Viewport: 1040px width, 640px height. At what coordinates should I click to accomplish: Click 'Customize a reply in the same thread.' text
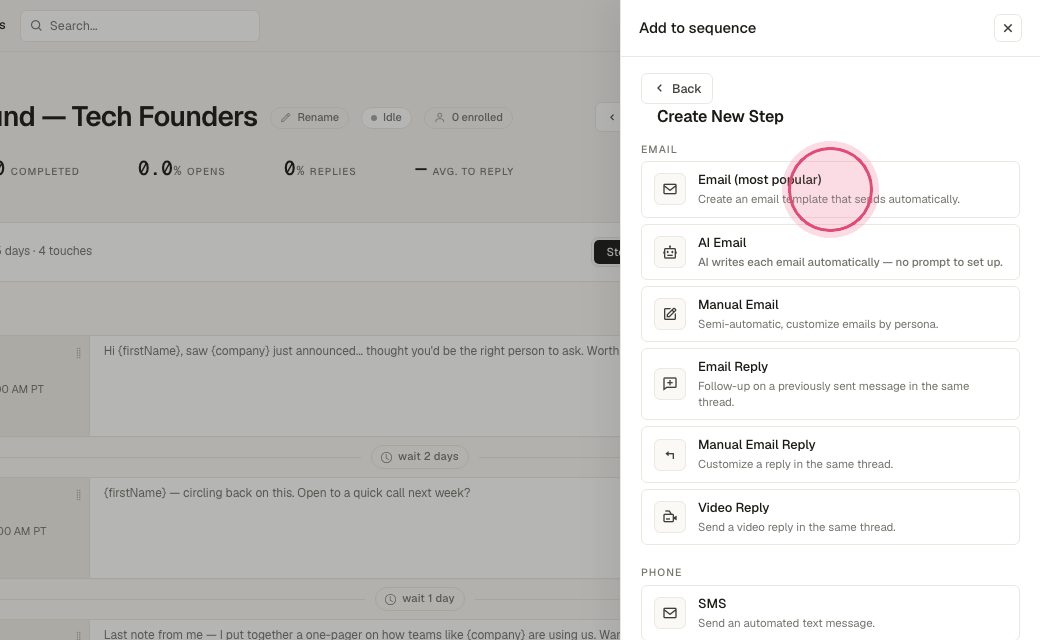point(795,464)
